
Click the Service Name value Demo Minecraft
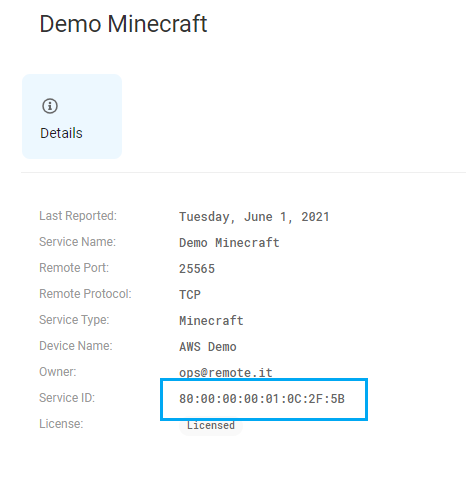(x=229, y=243)
